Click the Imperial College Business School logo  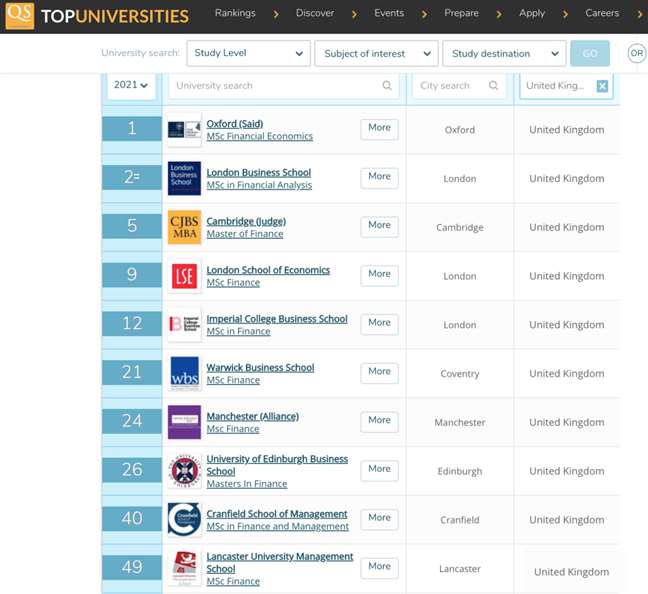tap(184, 324)
